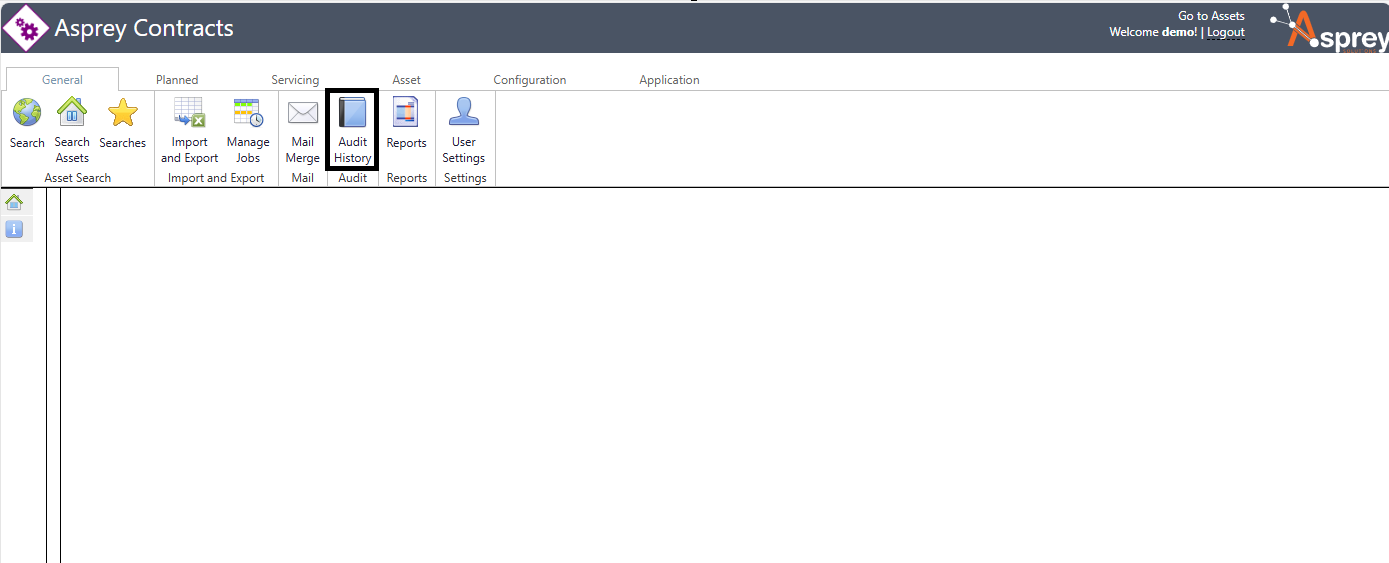Open the Asset ribbon tab
The width and height of the screenshot is (1389, 563).
tap(406, 80)
